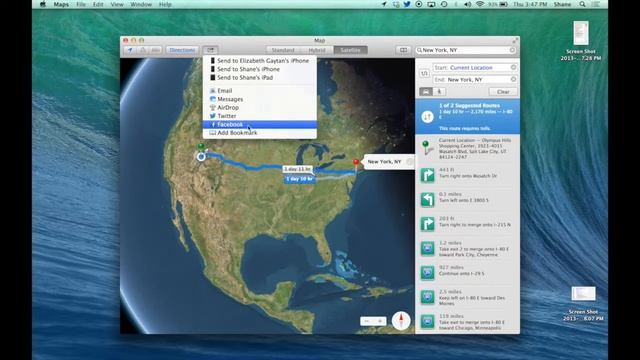Zoom in with the plus button

[x=380, y=321]
